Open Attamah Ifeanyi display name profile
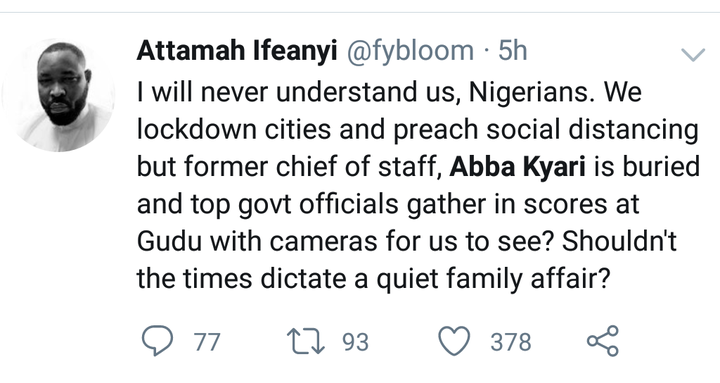This screenshot has height=383, width=720. (237, 51)
